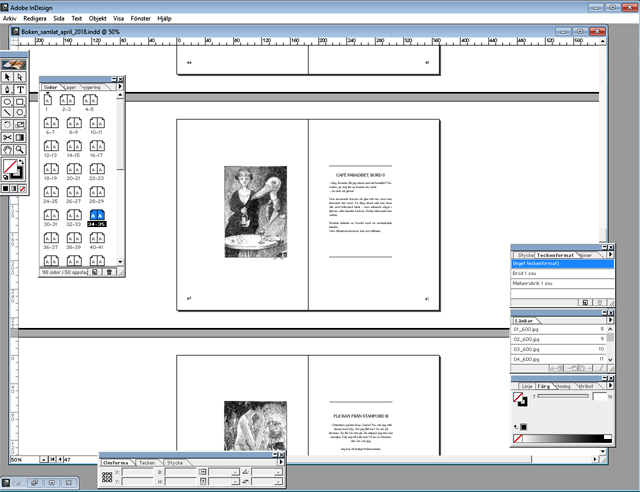Open the rotation angle dropdown
640x492 pixels.
click(x=278, y=472)
